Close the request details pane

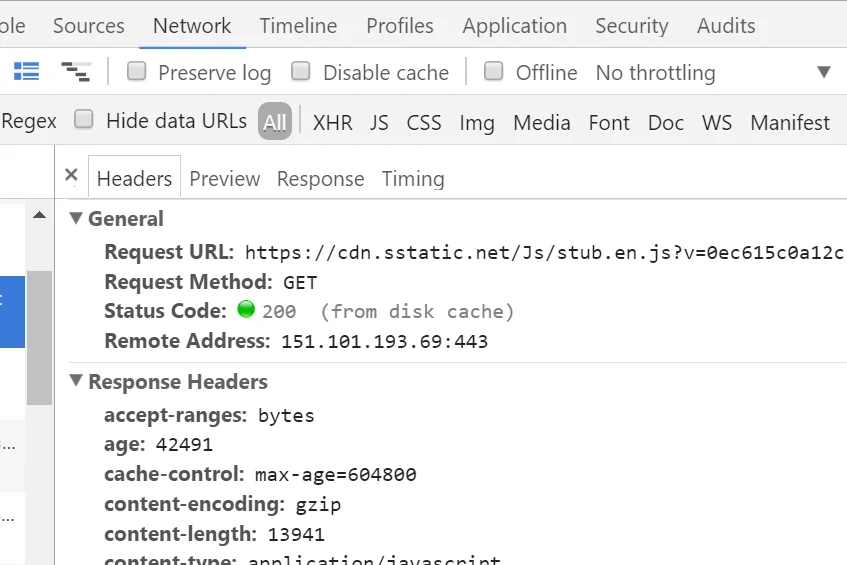71,175
